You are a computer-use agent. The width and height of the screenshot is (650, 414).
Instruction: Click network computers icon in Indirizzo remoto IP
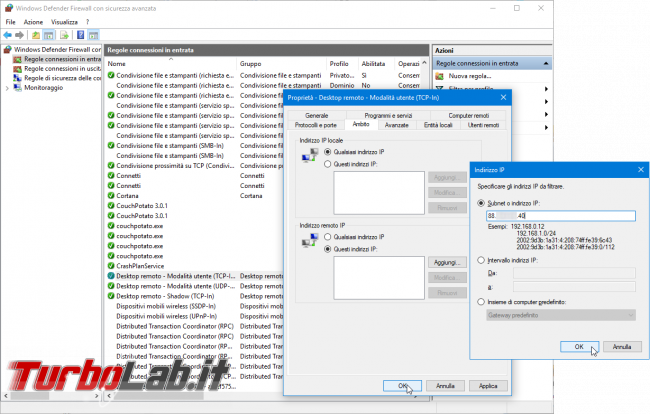(310, 240)
